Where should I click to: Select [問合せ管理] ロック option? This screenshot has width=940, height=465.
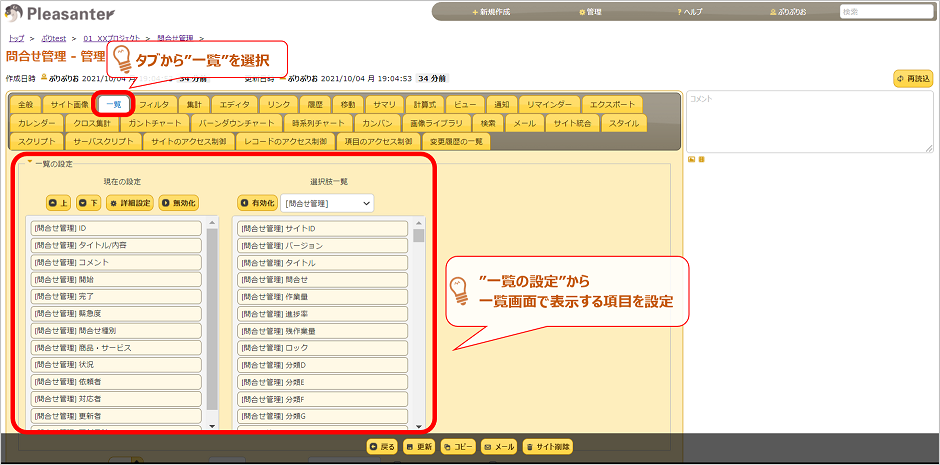[x=323, y=348]
